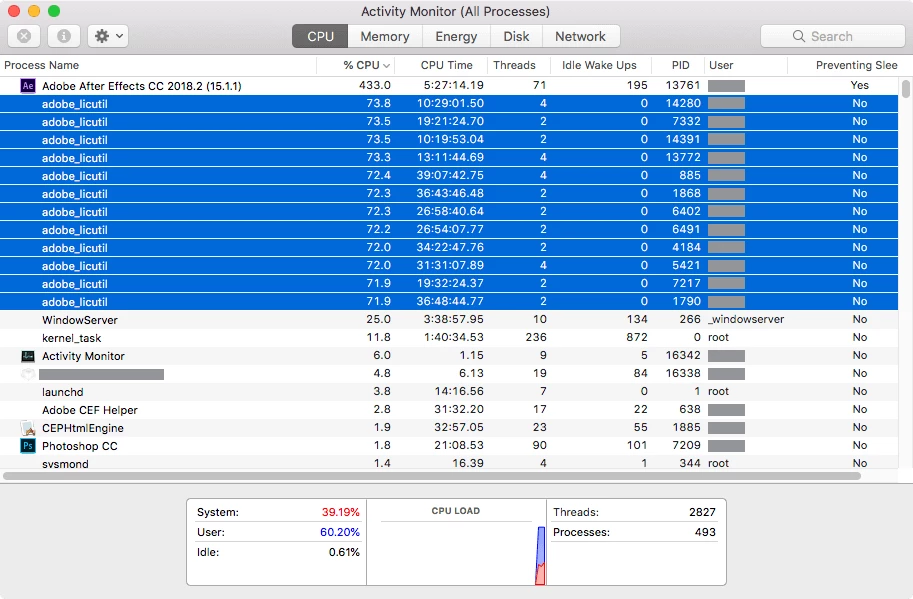Open the gear action dropdown menu
This screenshot has height=599, width=913.
(x=108, y=36)
